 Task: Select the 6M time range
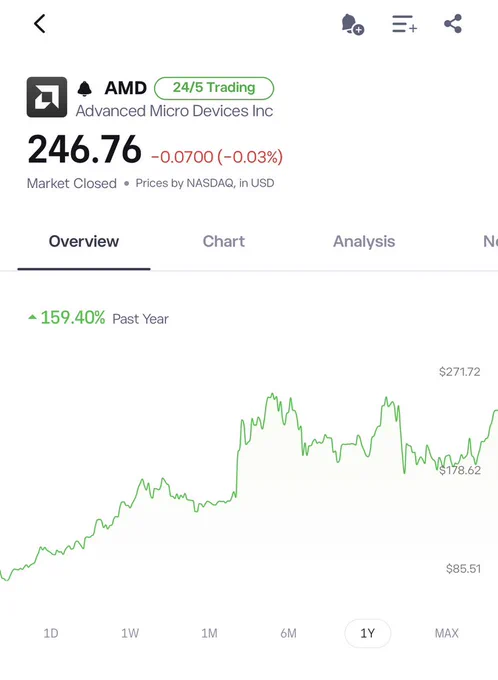[288, 634]
